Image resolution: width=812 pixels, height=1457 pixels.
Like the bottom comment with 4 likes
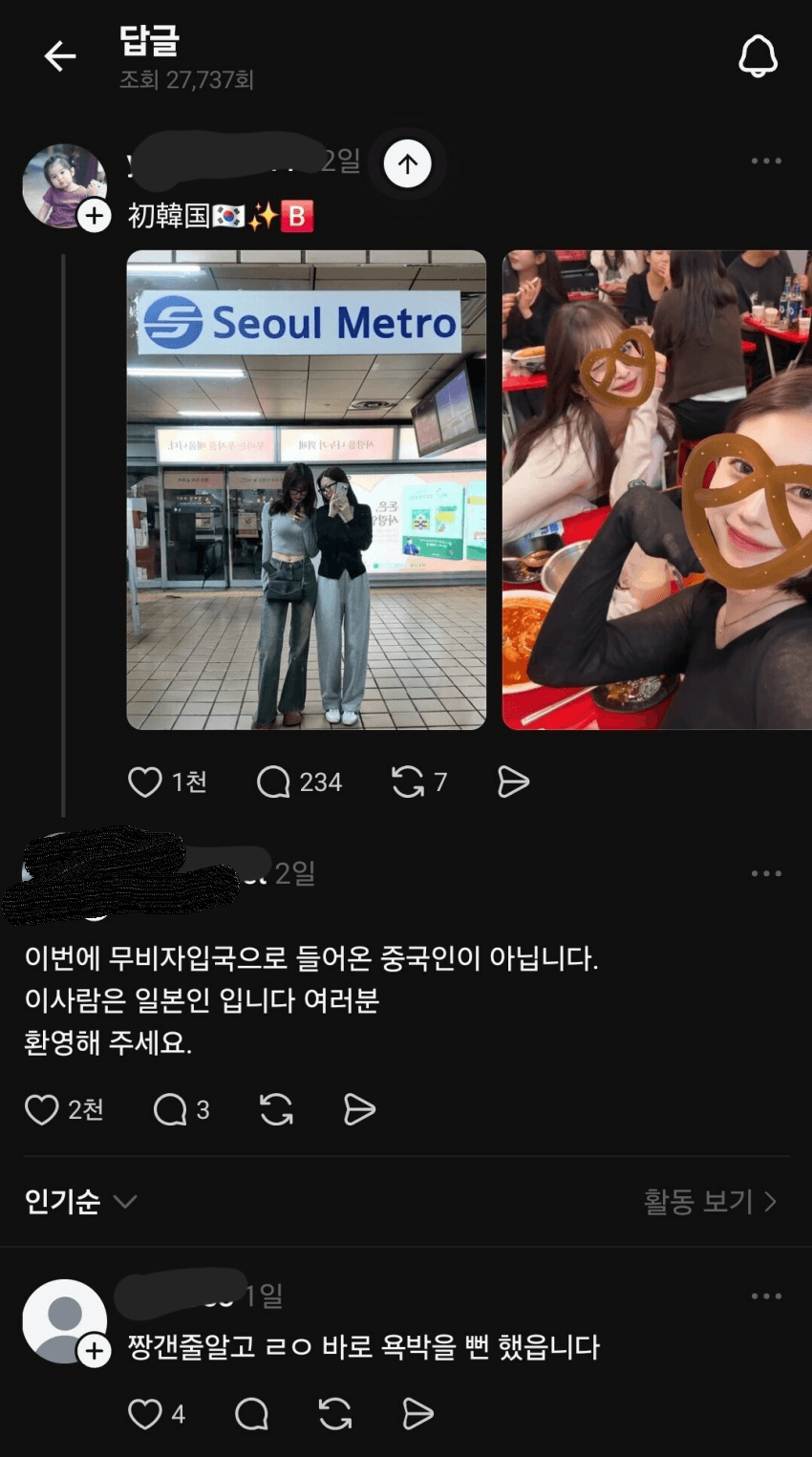point(145,1414)
